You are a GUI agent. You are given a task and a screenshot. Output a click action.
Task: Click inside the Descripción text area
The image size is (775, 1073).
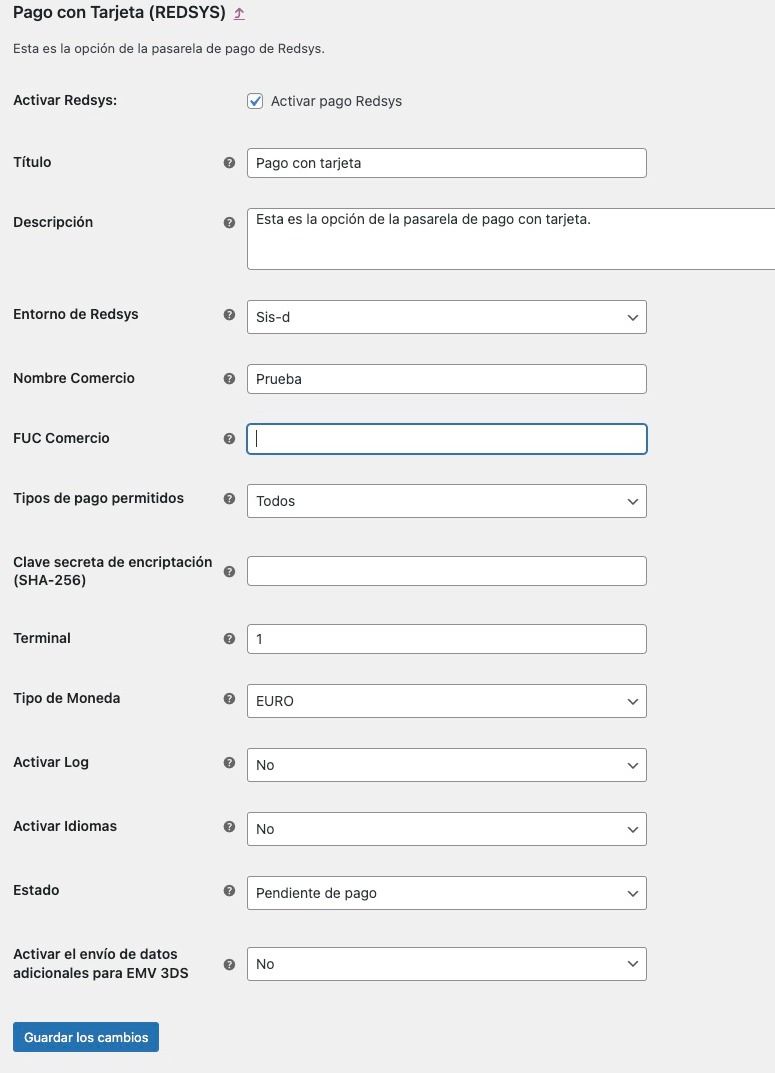tap(511, 239)
